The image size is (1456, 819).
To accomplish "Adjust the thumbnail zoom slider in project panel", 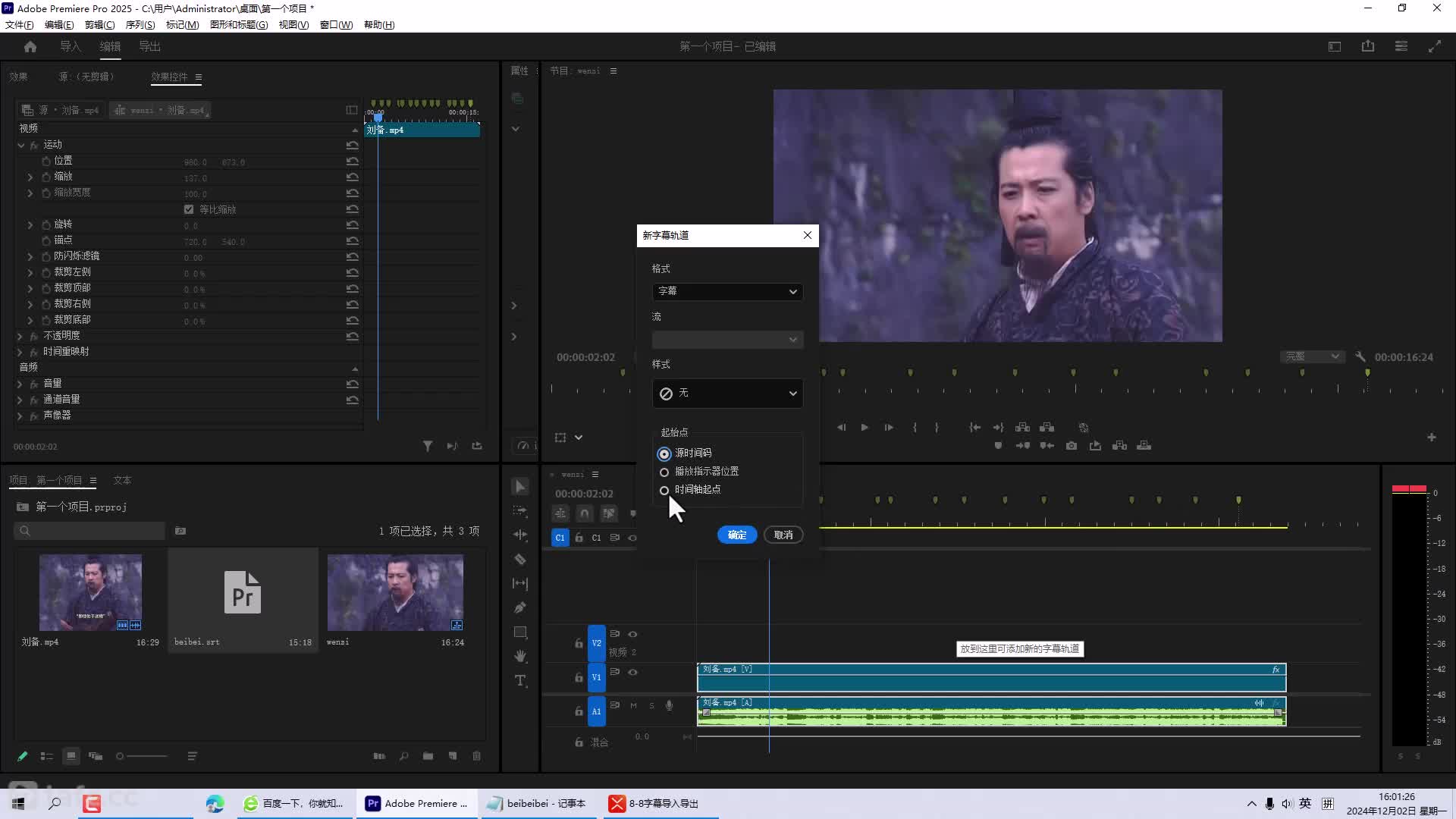I will click(143, 756).
